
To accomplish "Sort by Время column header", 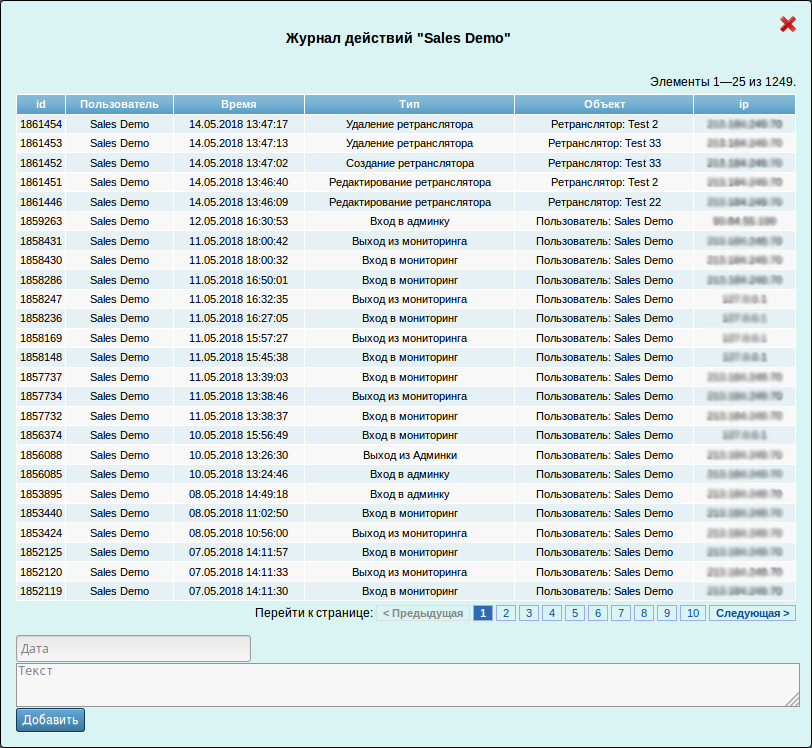I will click(238, 104).
